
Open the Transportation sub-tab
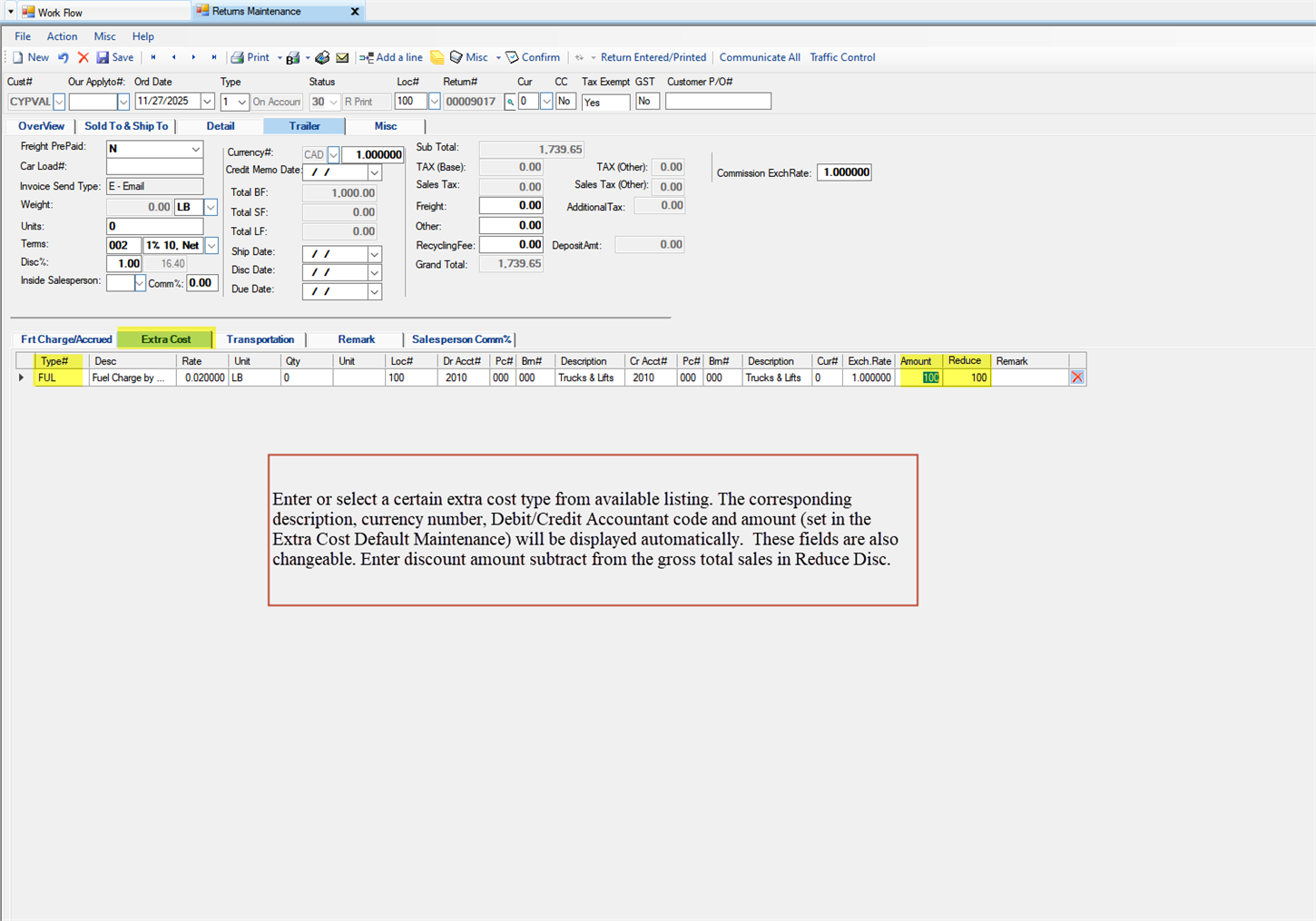coord(260,339)
